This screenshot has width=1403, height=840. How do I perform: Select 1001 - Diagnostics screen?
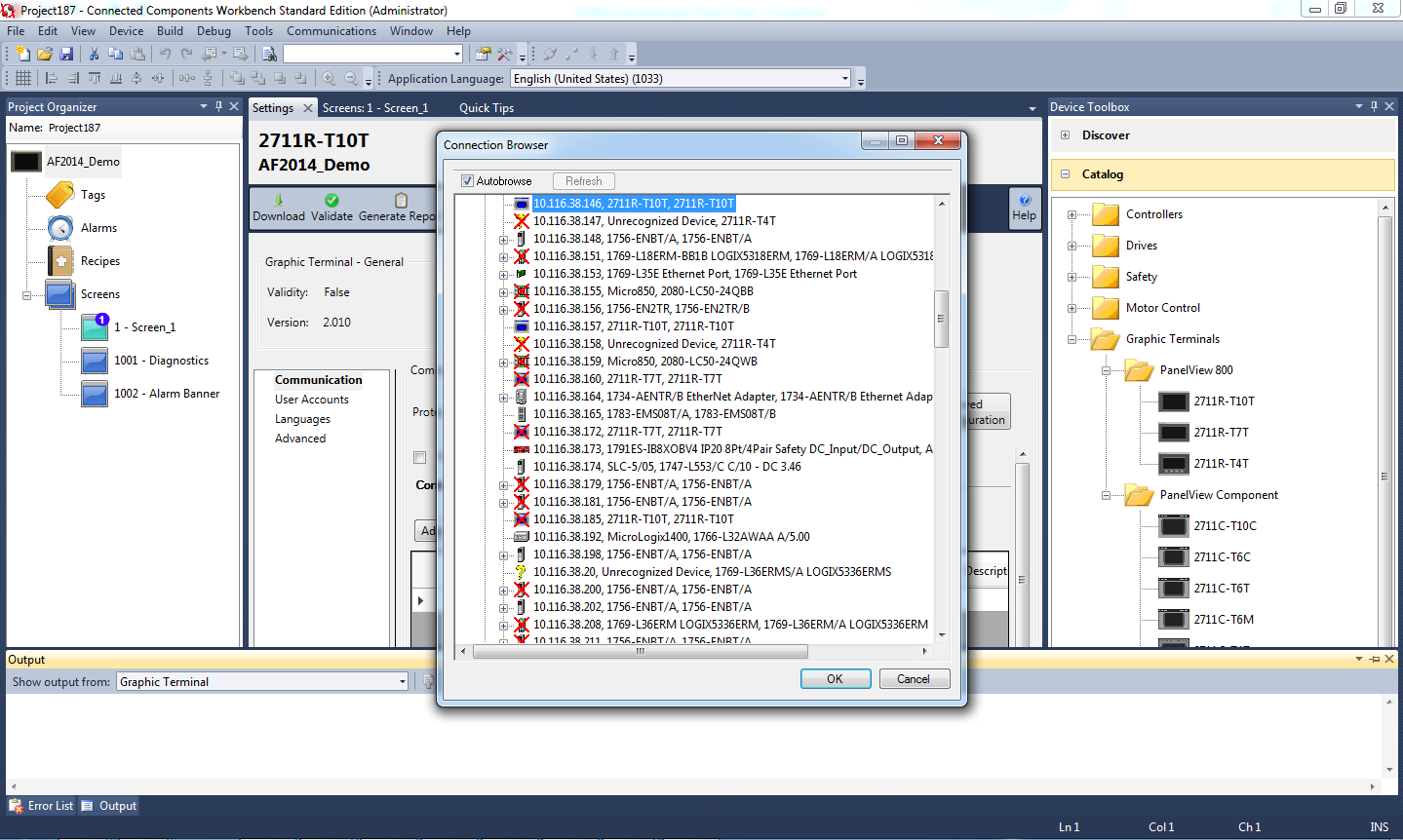(161, 361)
